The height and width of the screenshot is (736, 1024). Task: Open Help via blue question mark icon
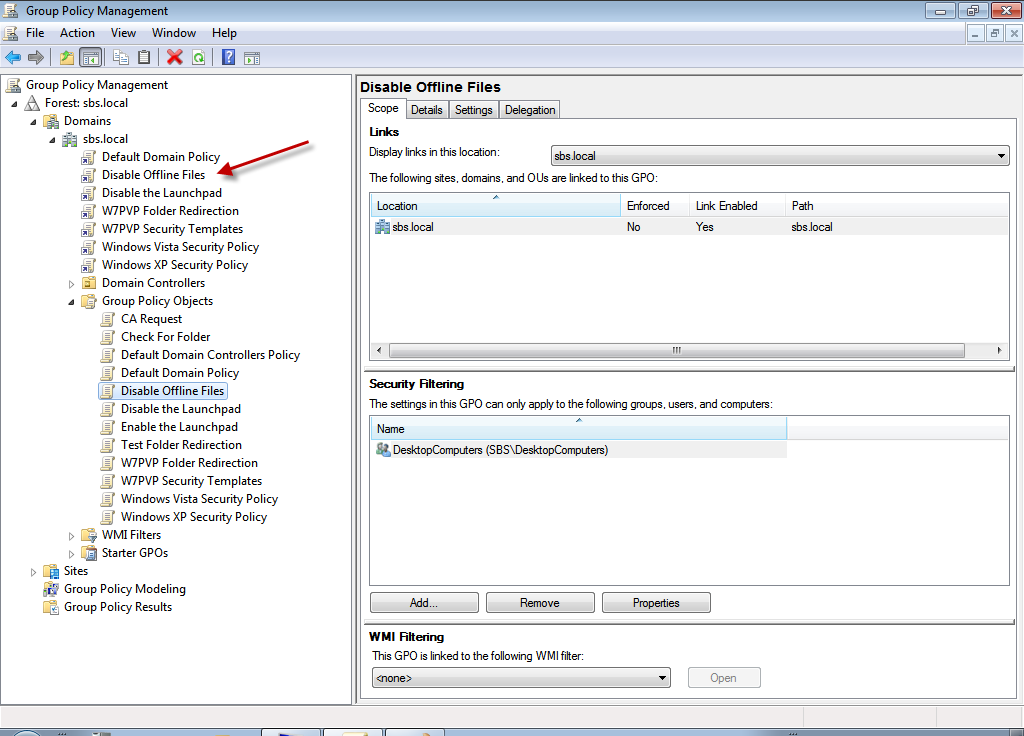(228, 58)
